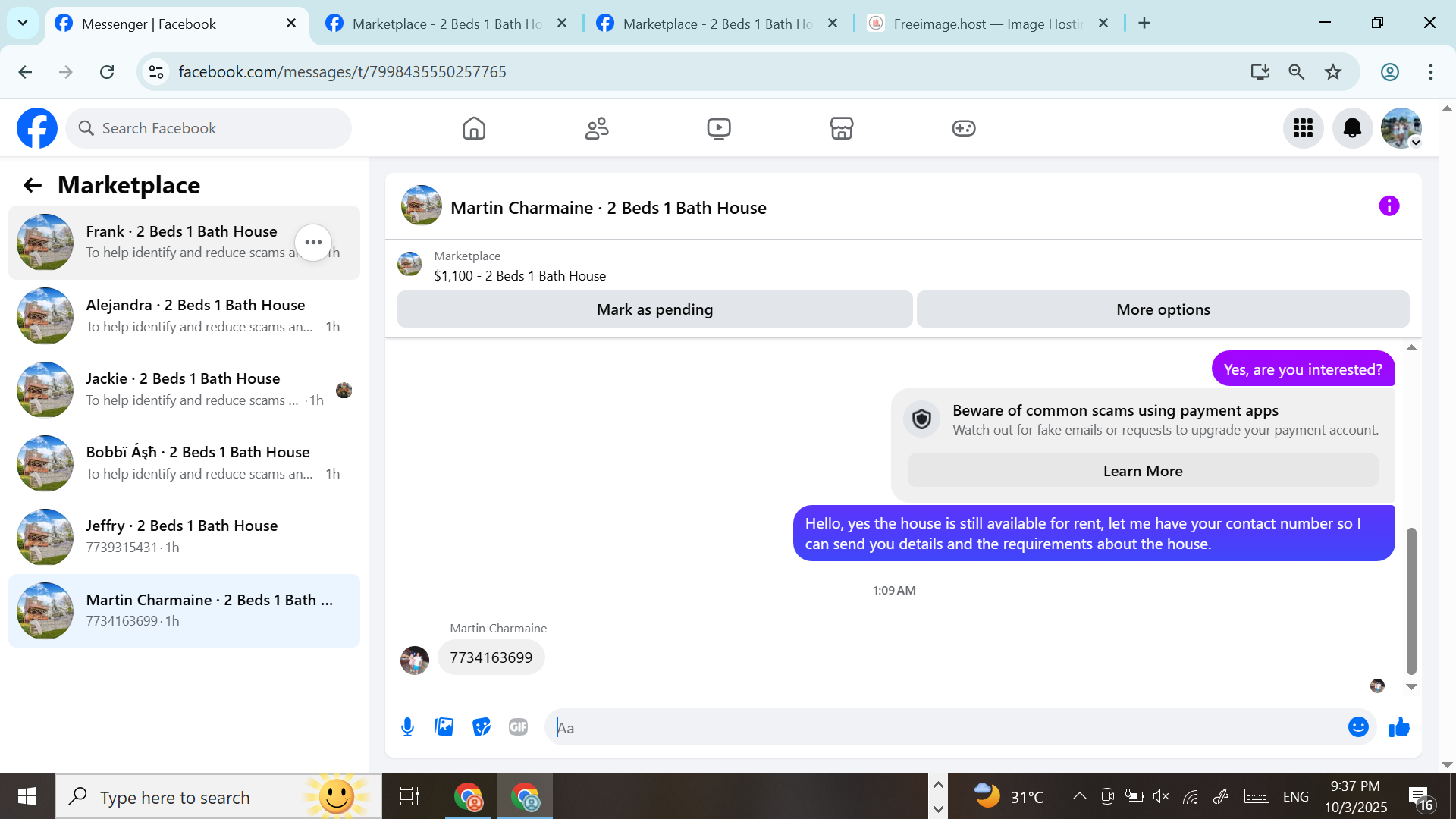
Task: Click the back arrow beside Marketplace heading
Action: tap(32, 185)
